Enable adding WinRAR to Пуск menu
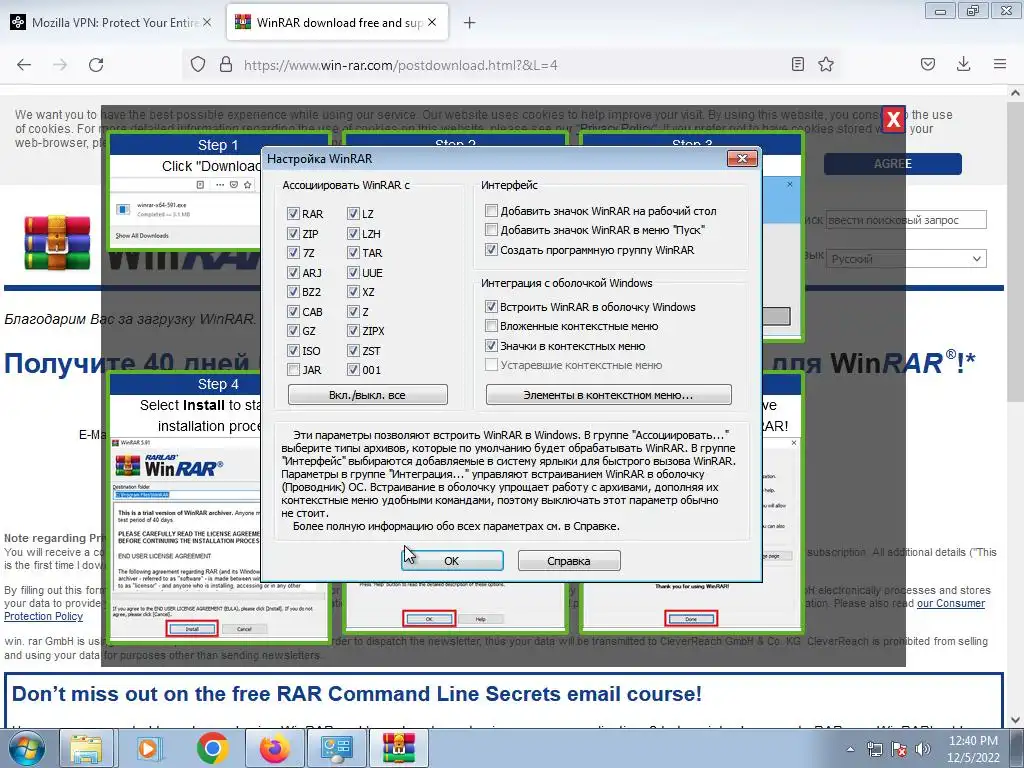The width and height of the screenshot is (1024, 768). [491, 230]
